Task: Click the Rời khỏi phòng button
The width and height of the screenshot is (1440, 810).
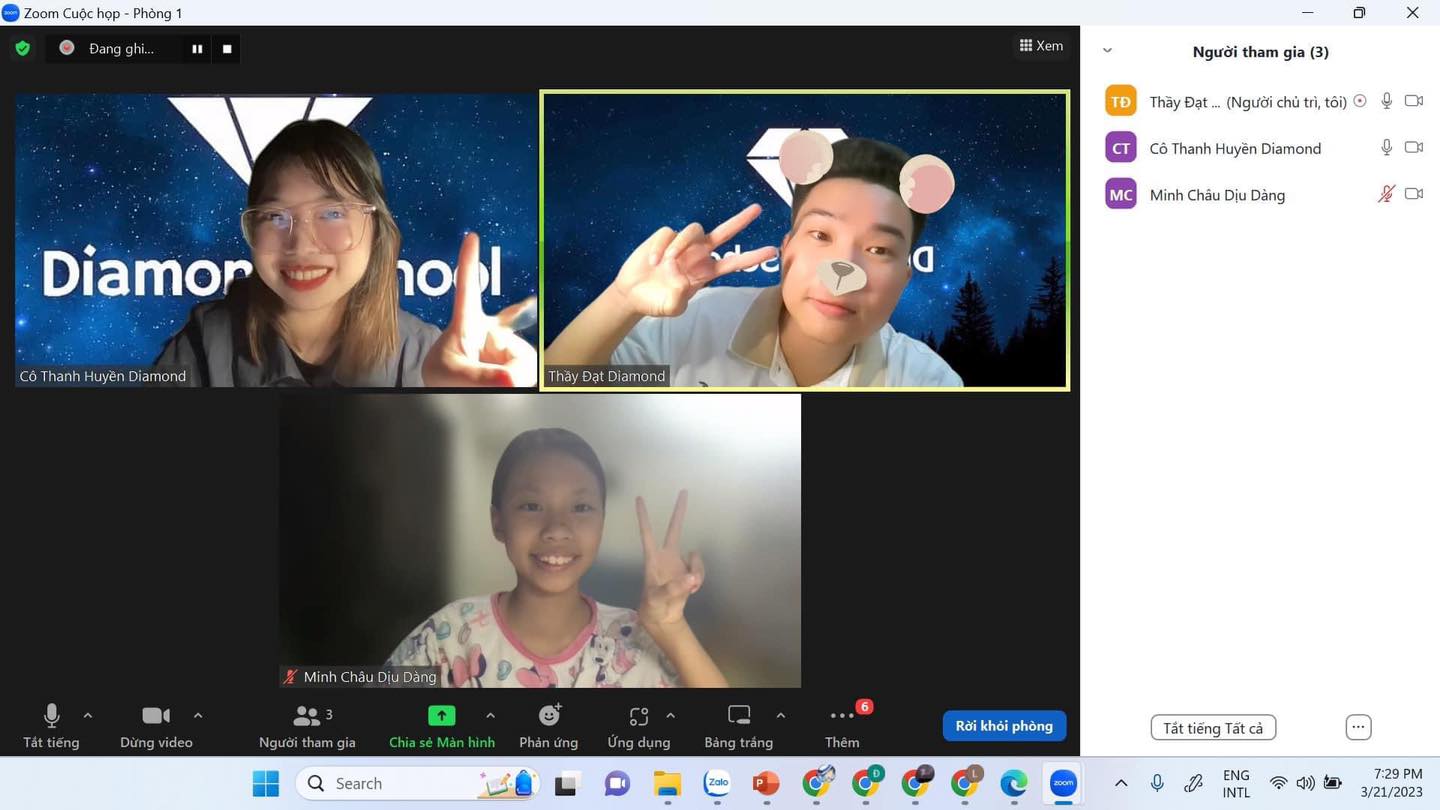Action: (1004, 726)
